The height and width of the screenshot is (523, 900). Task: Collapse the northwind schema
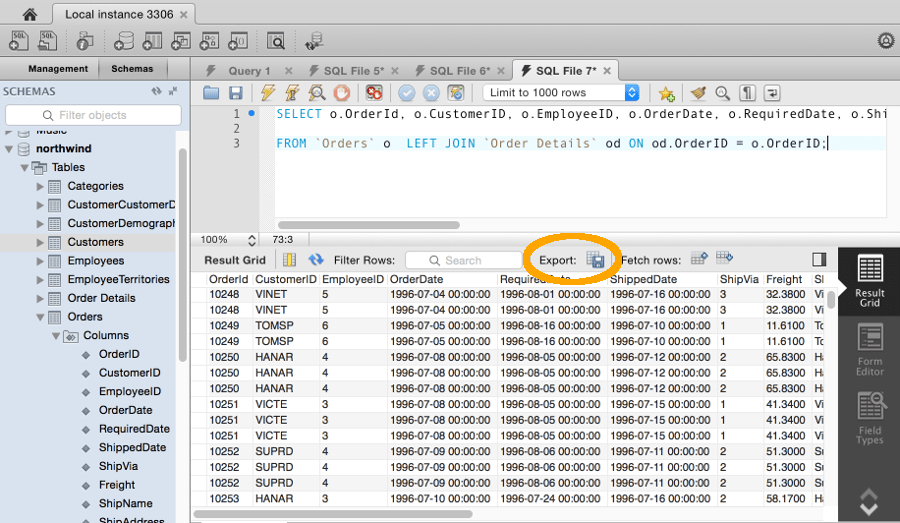click(9, 149)
